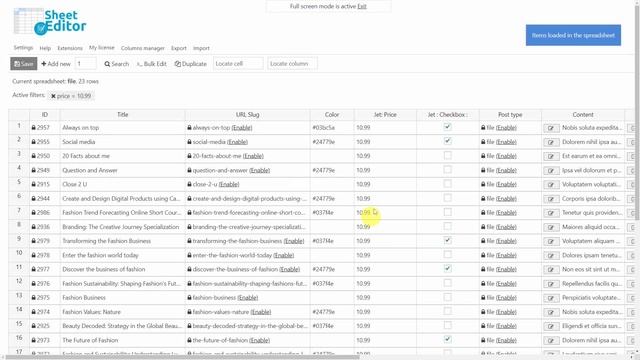Open content editor for Enter the fashion world today
The image size is (640, 360).
(551, 256)
